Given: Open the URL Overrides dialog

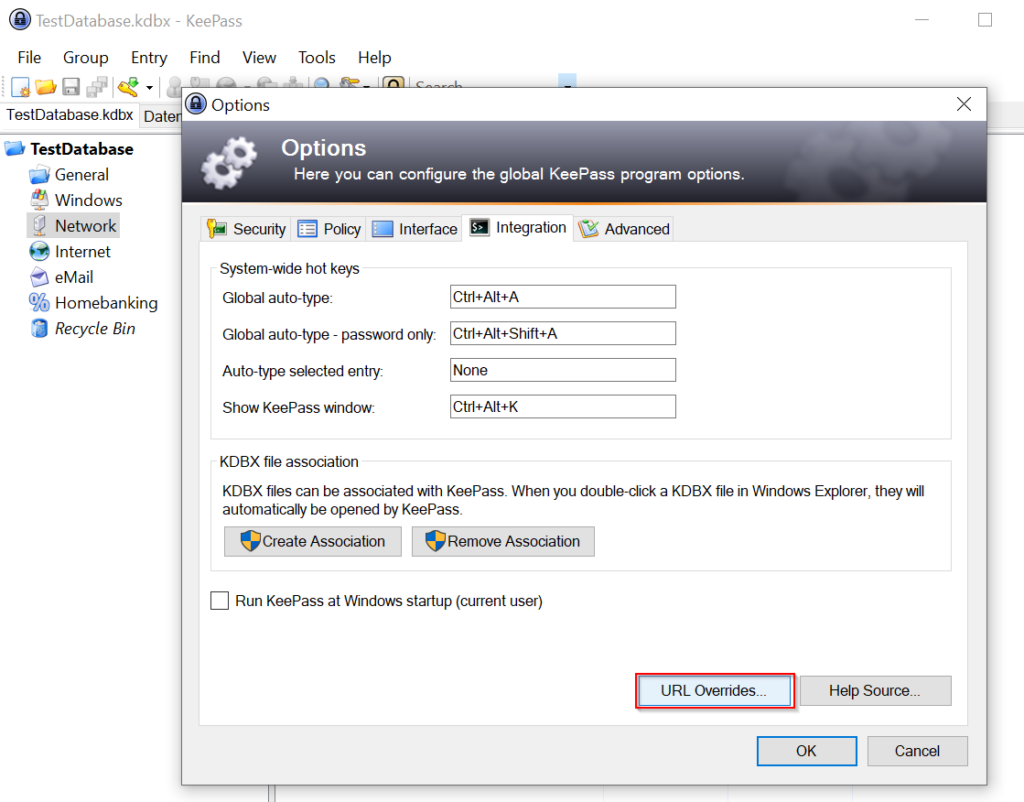Looking at the screenshot, I should [x=714, y=691].
